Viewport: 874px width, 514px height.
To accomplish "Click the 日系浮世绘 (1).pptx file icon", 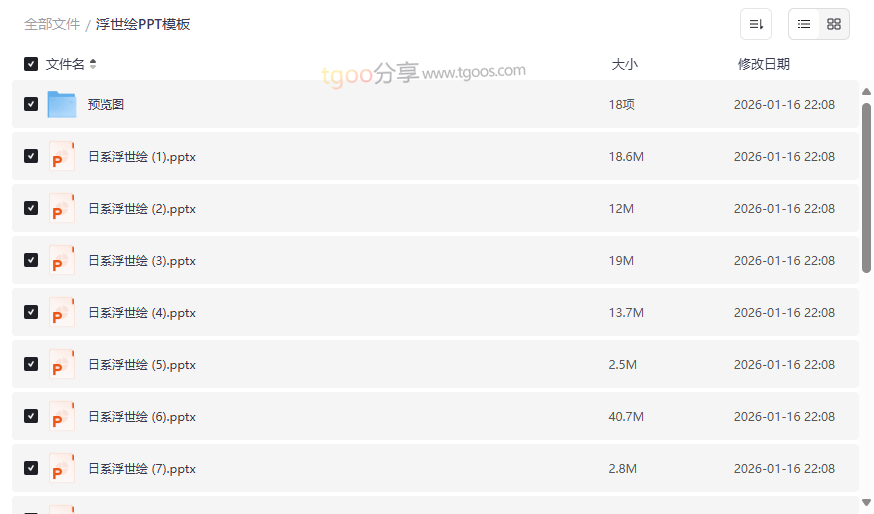I will tap(62, 156).
